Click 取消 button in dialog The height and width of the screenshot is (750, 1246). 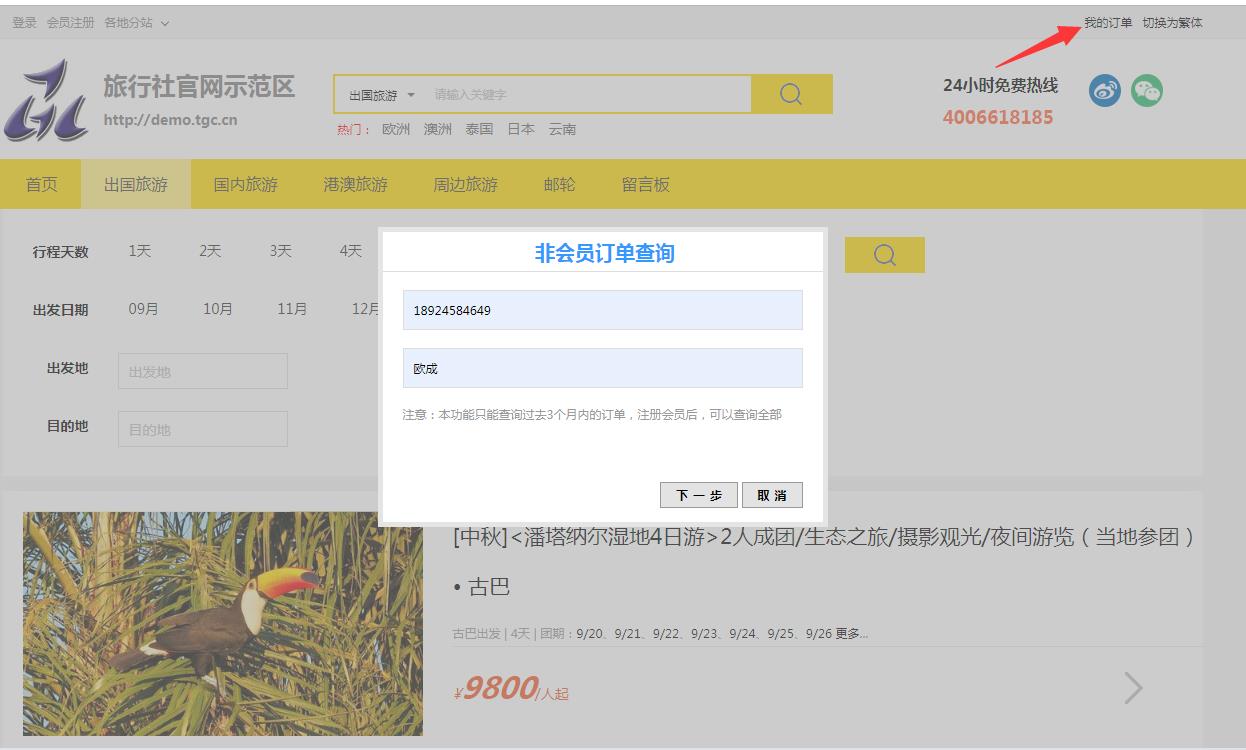click(x=772, y=495)
